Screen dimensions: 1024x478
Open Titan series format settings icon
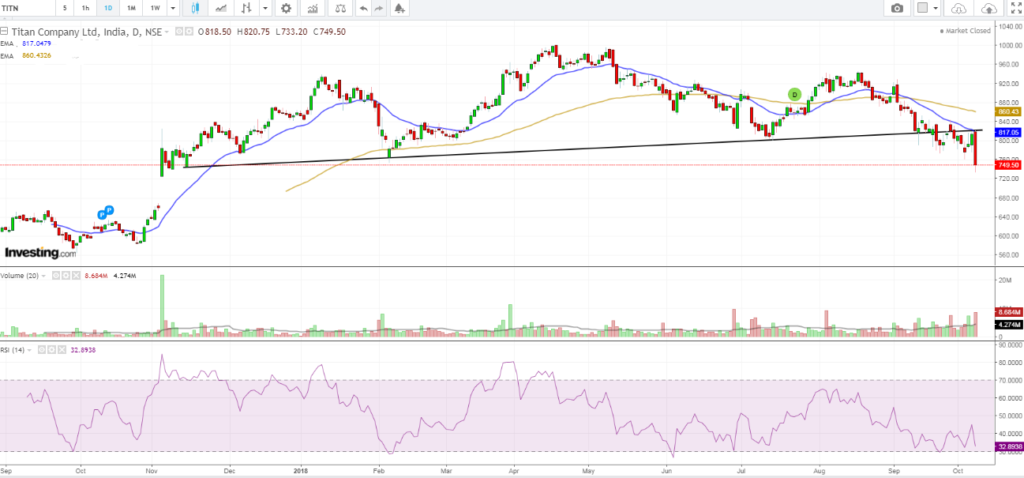[189, 31]
